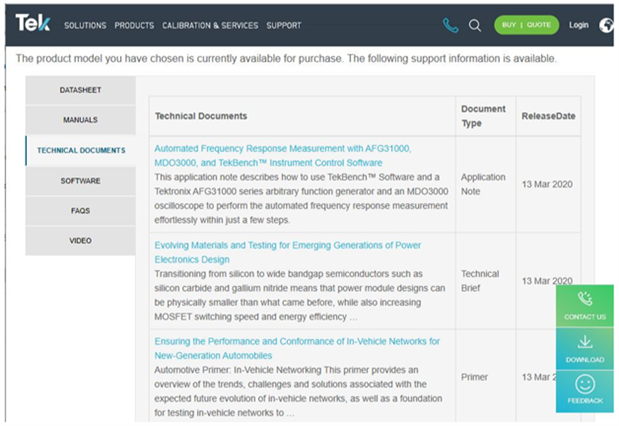Click the globe language icon
Viewport: 619px width, 426px height.
coord(607,25)
